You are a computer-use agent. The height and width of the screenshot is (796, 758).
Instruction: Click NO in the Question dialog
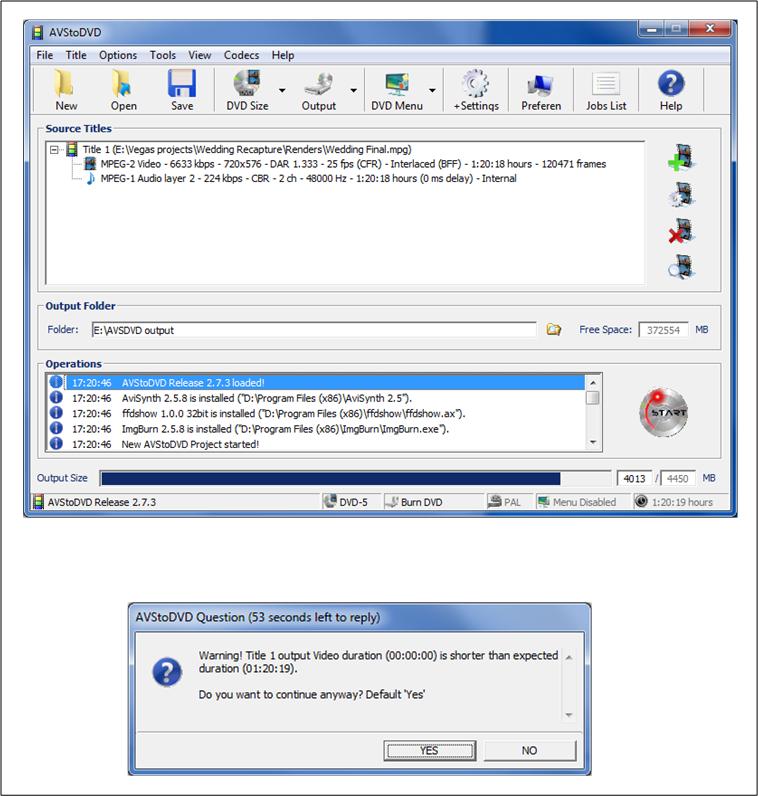pyautogui.click(x=530, y=750)
